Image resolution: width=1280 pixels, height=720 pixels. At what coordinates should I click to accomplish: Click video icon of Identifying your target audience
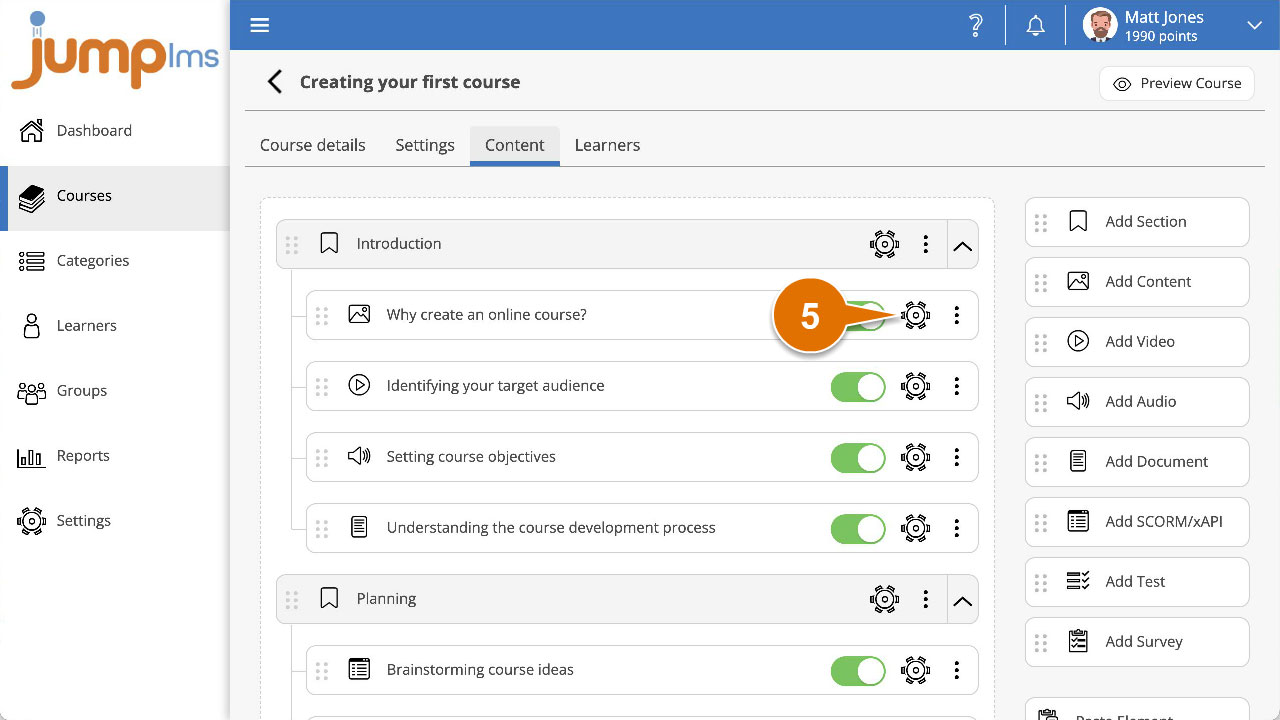click(x=359, y=385)
